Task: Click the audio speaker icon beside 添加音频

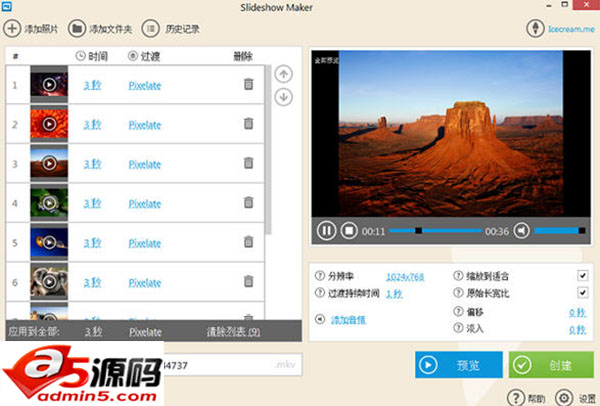Action: click(x=320, y=319)
